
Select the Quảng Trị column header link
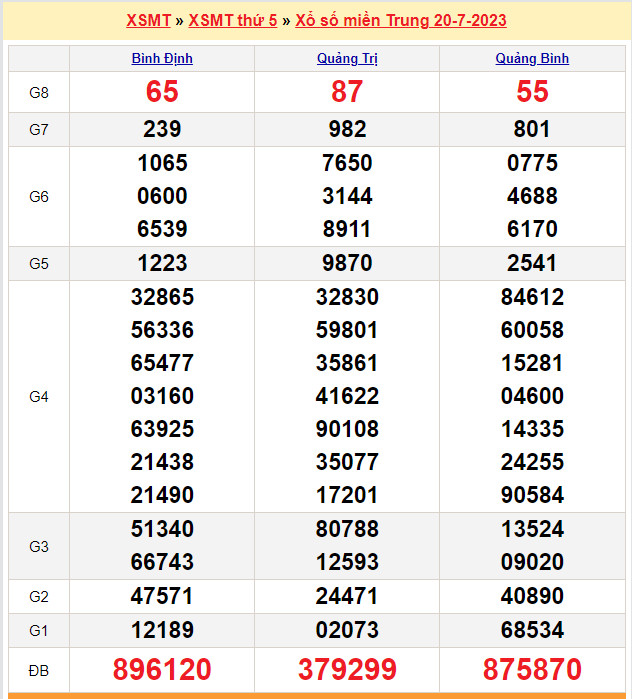pos(347,59)
